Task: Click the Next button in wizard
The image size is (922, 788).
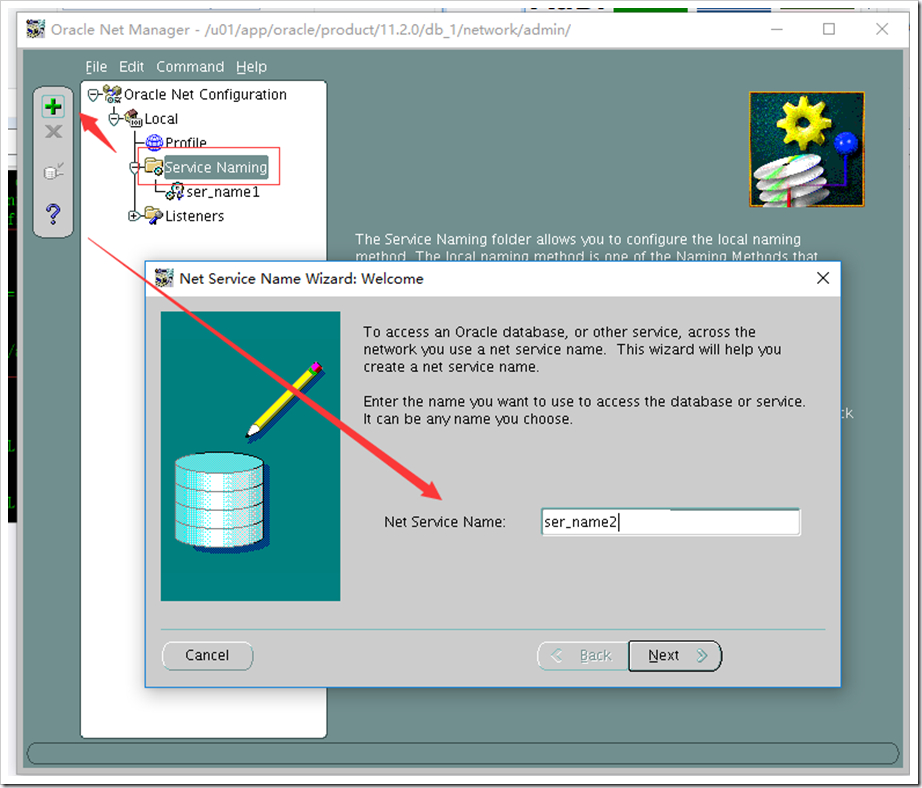Action: click(x=675, y=655)
